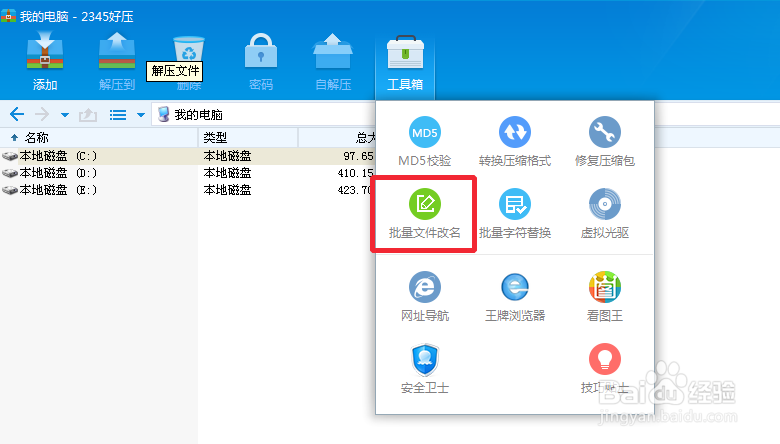Click the list view mode icon
Image resolution: width=780 pixels, height=444 pixels.
(118, 115)
